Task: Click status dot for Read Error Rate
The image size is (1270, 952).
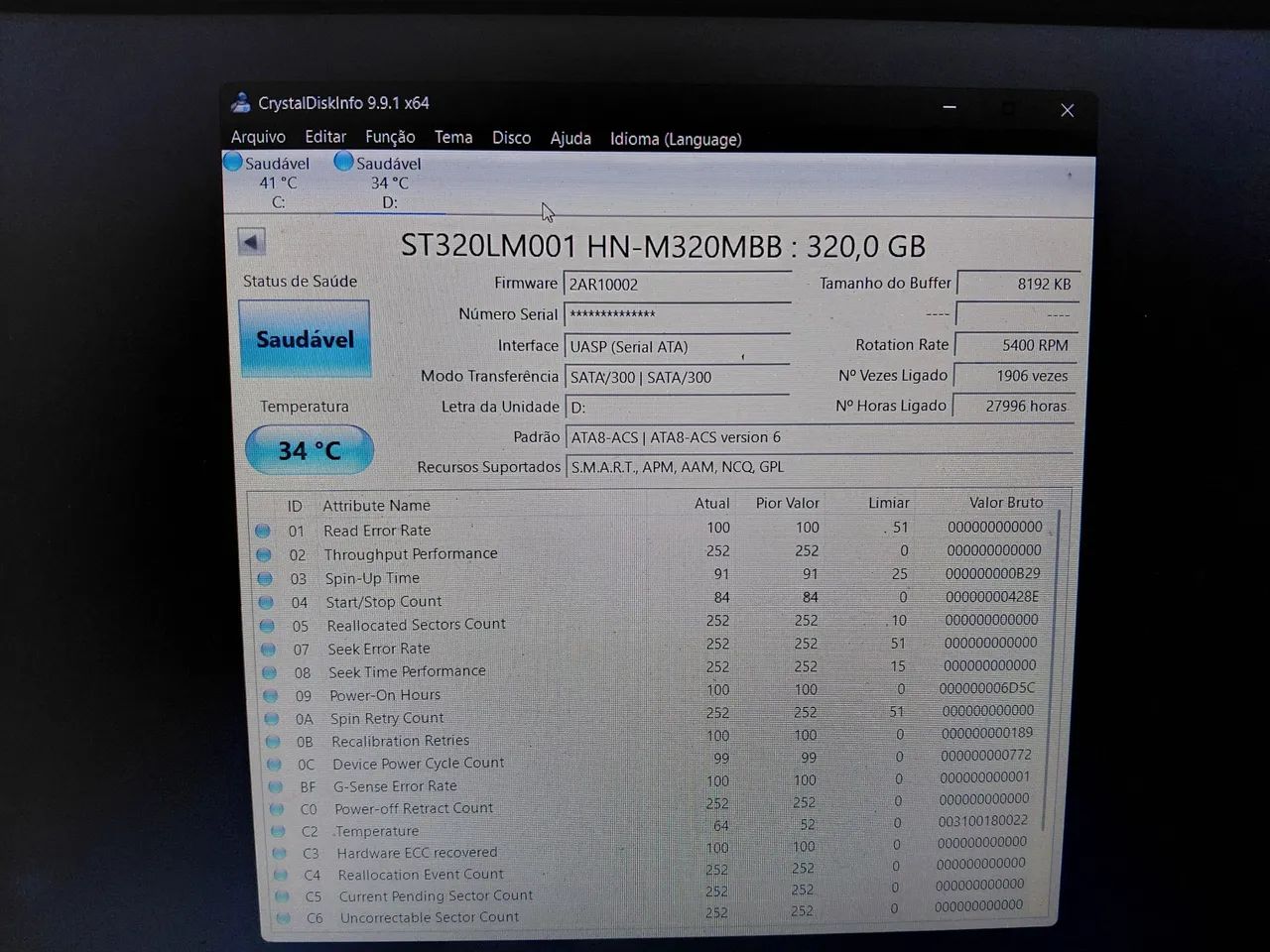Action: [x=262, y=531]
